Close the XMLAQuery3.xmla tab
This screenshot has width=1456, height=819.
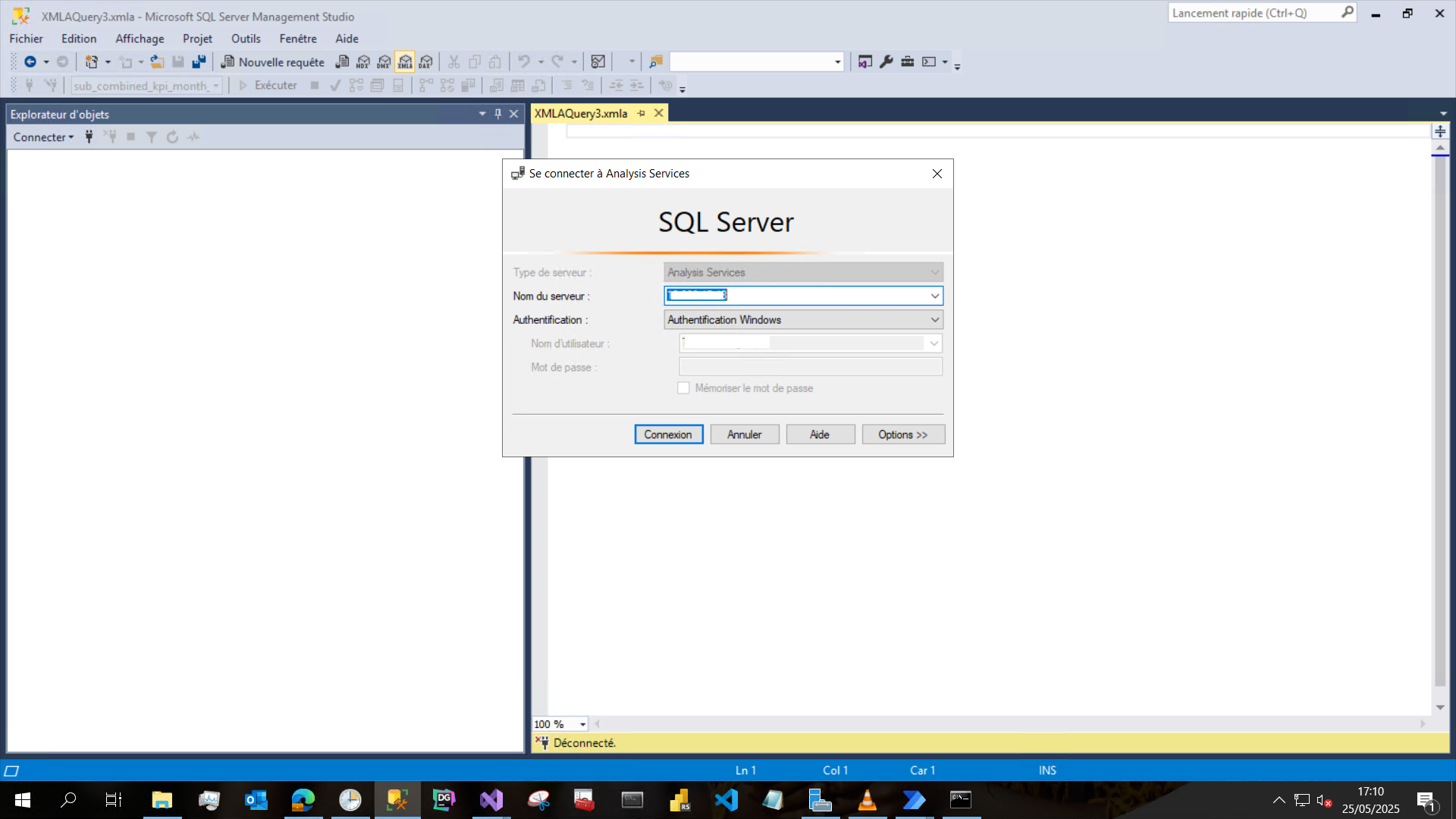[x=658, y=113]
